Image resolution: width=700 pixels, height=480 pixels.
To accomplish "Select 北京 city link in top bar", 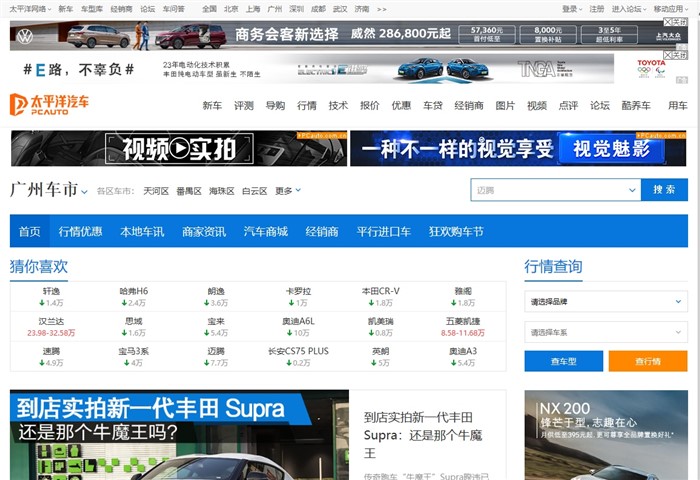I will [231, 9].
